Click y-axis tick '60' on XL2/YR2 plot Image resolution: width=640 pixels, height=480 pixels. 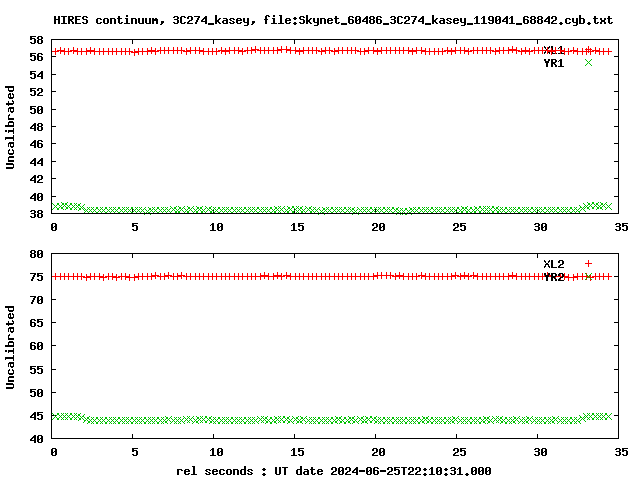(36, 346)
